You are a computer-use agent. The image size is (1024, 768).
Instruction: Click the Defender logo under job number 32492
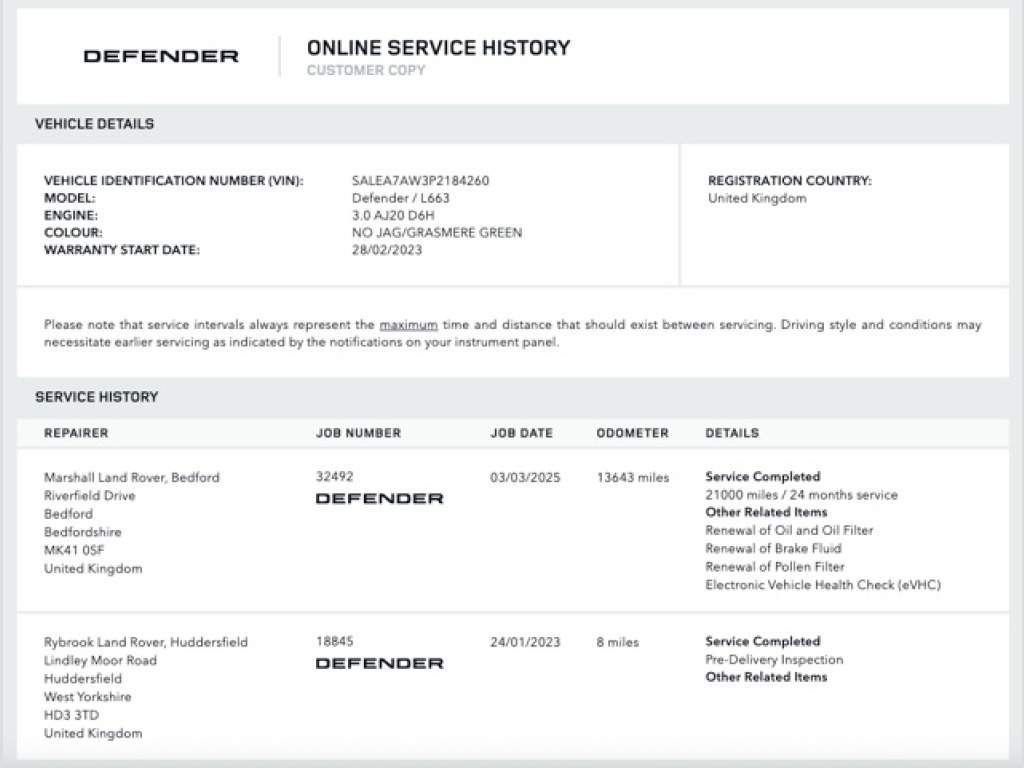379,498
